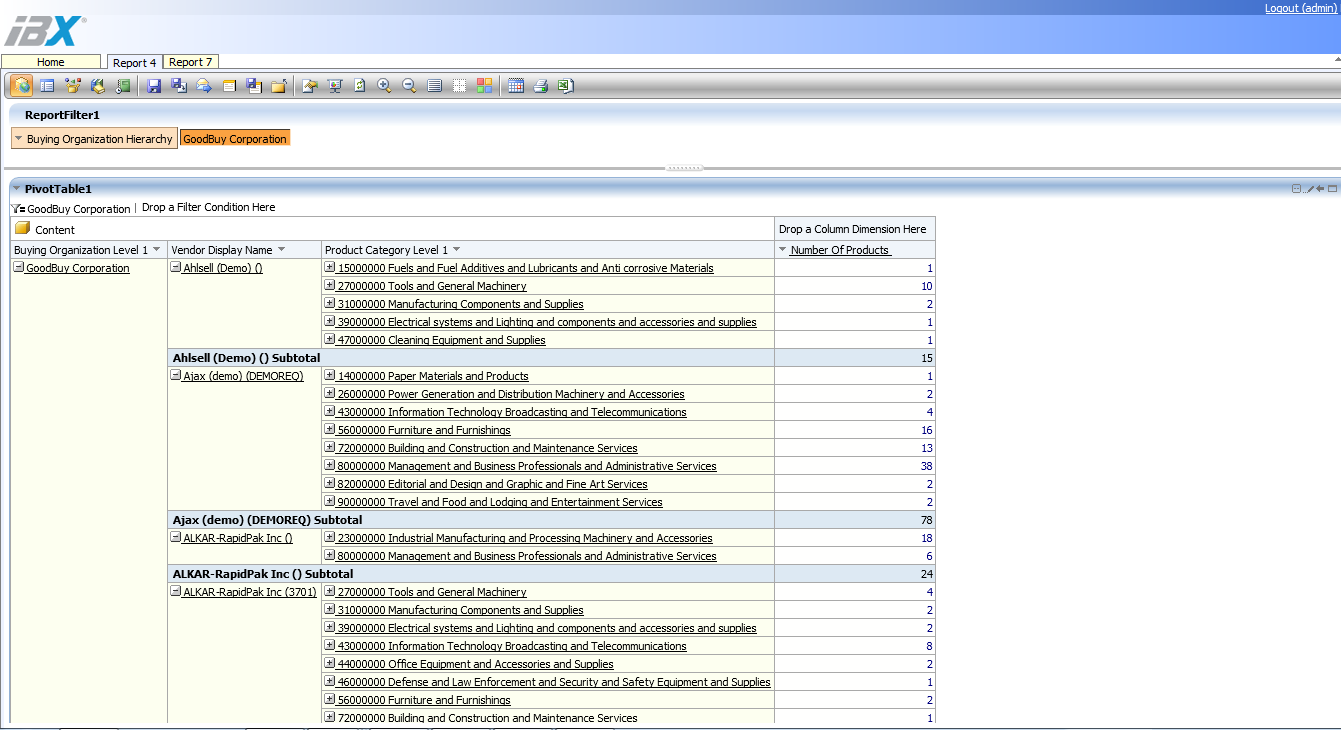Collapse the Ajax (demo) (DEMOREQ) vendor node

pos(176,375)
